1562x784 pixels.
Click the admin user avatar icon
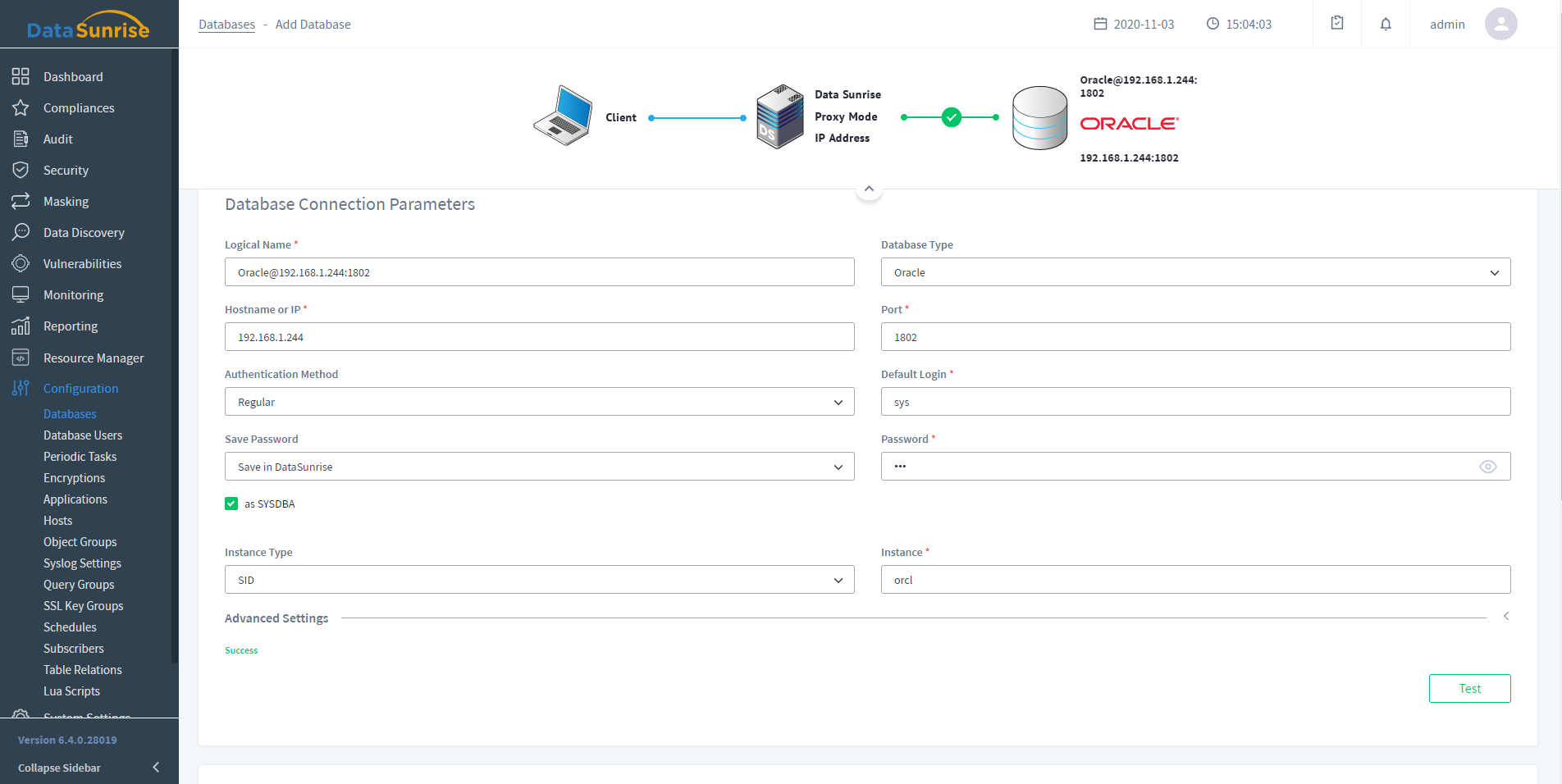(1501, 24)
